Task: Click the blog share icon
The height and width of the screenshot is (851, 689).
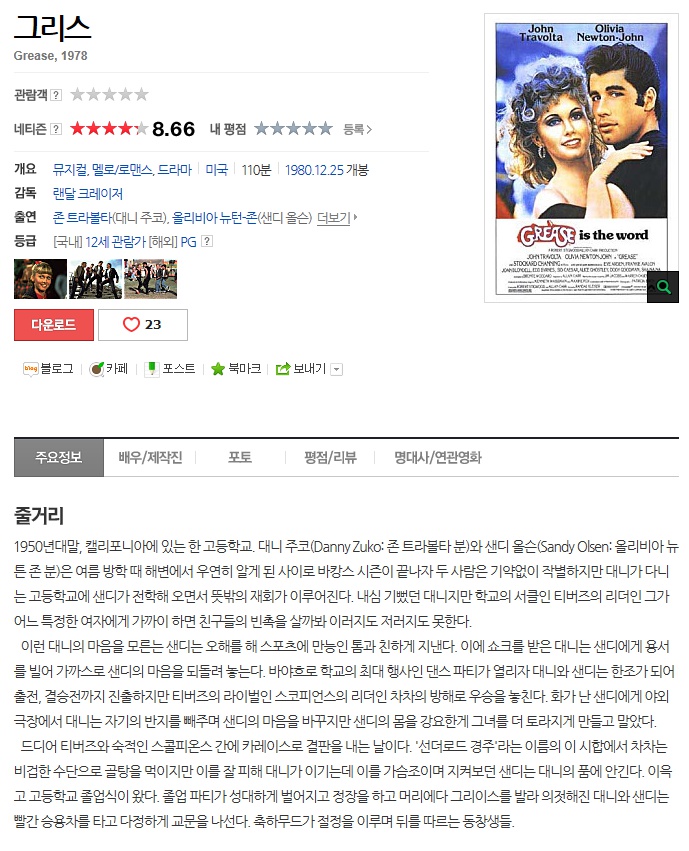Action: tap(30, 369)
